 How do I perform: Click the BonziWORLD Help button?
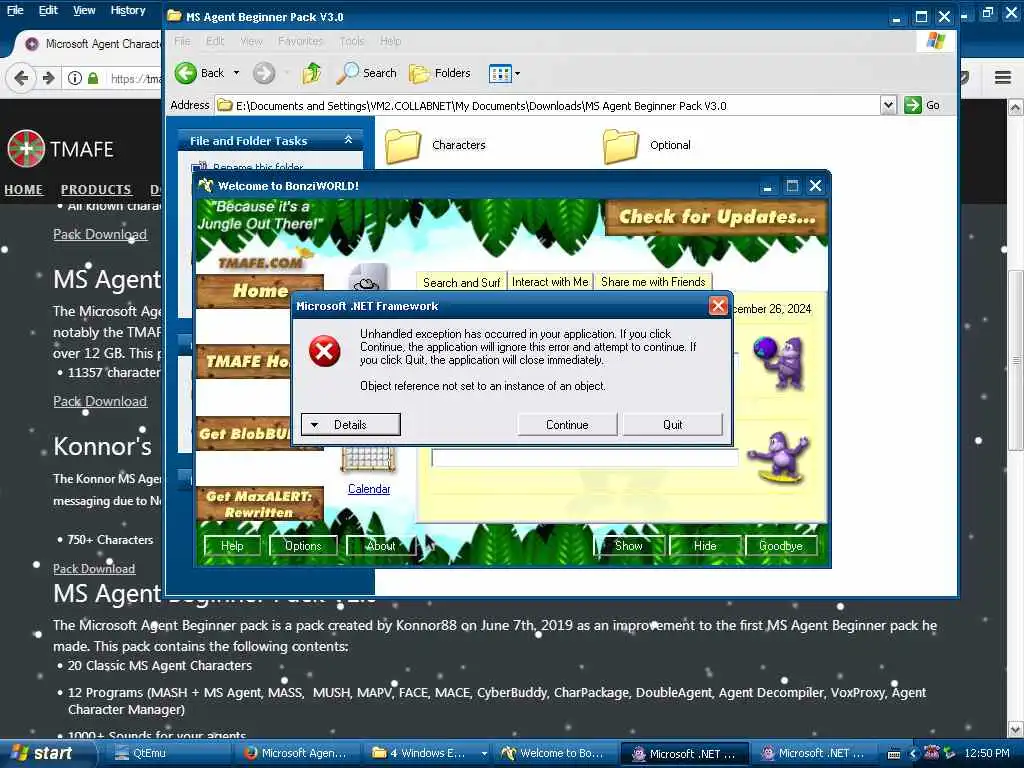click(232, 545)
